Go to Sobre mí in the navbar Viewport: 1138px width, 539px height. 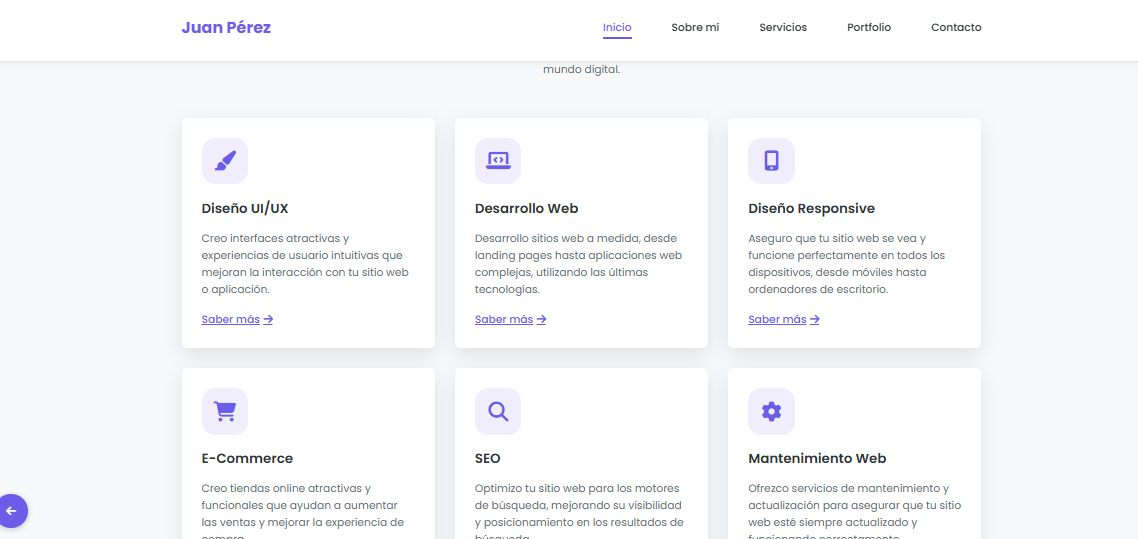point(695,28)
